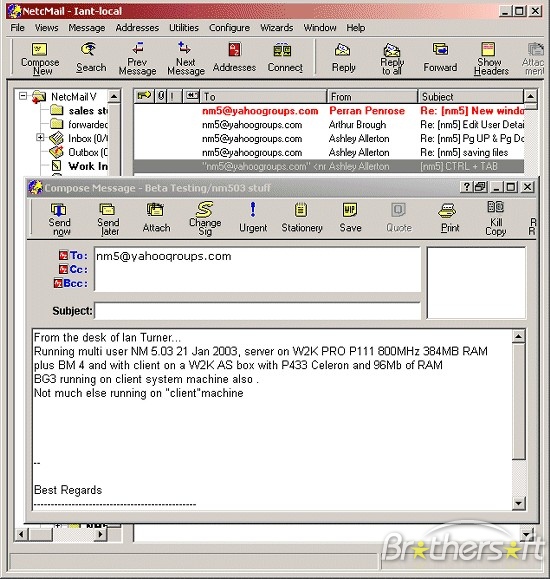Screen dimensions: 550x579
Task: Sort messages by the To column header
Action: [x=263, y=96]
